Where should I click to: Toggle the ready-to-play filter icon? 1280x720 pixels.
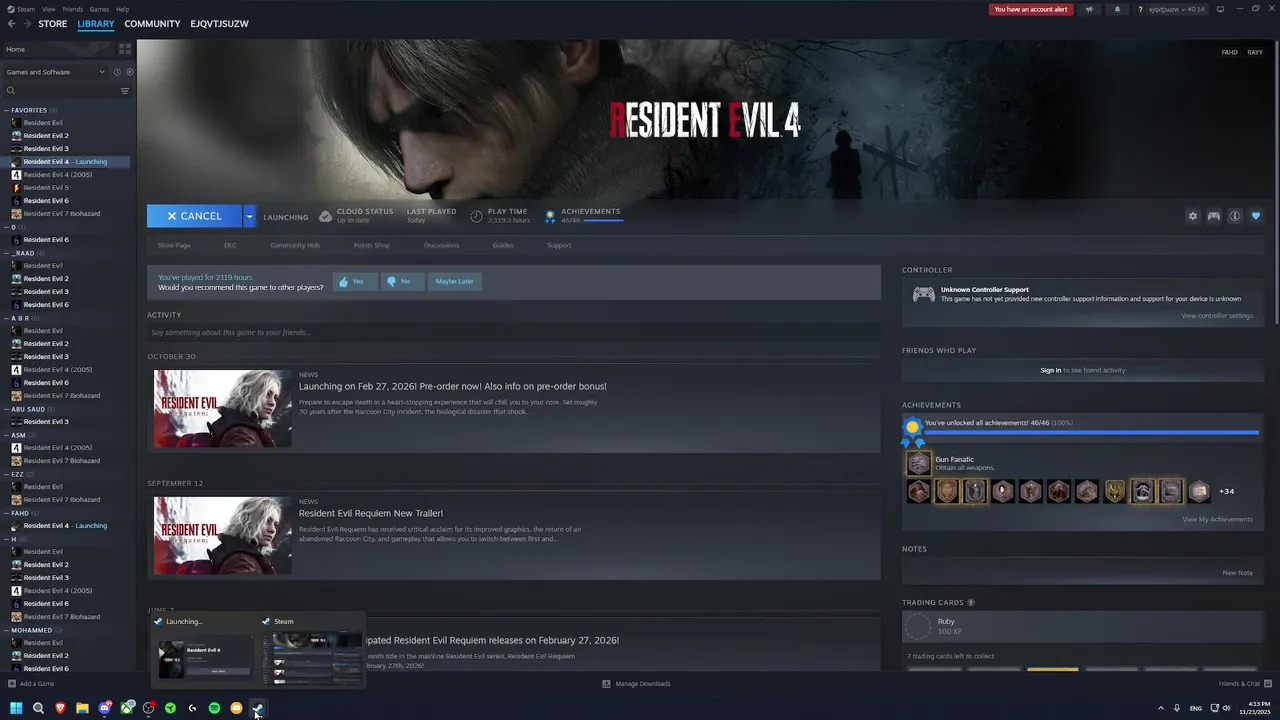(129, 72)
